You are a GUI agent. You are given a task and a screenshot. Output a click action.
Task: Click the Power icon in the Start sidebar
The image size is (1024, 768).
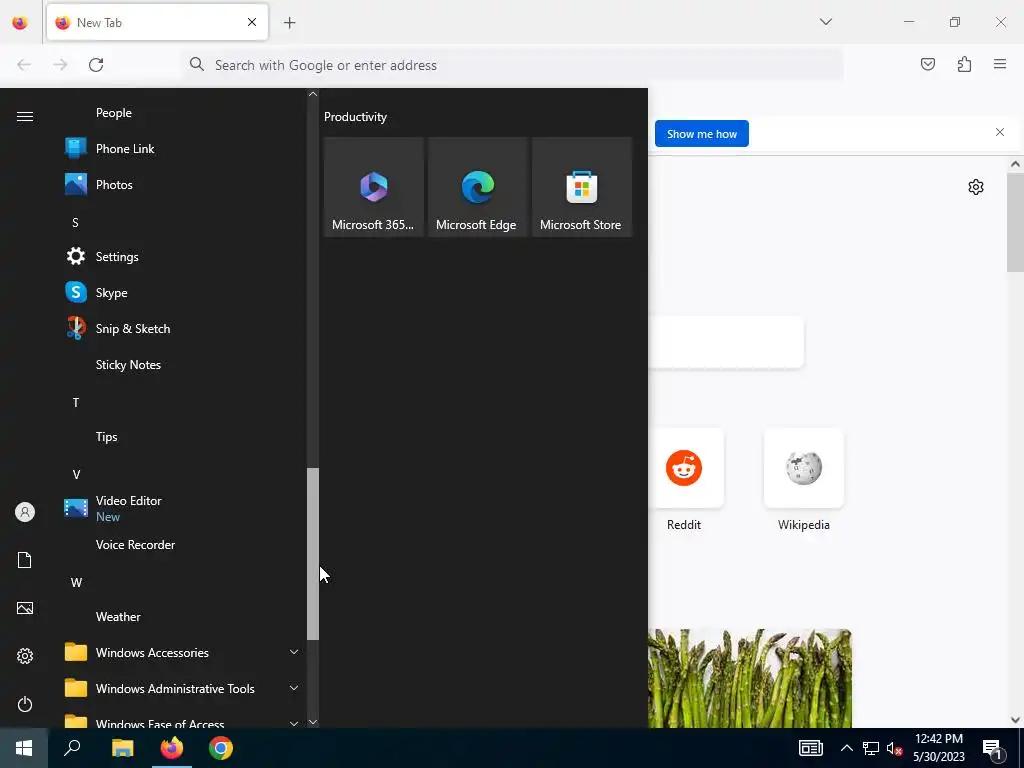[25, 704]
